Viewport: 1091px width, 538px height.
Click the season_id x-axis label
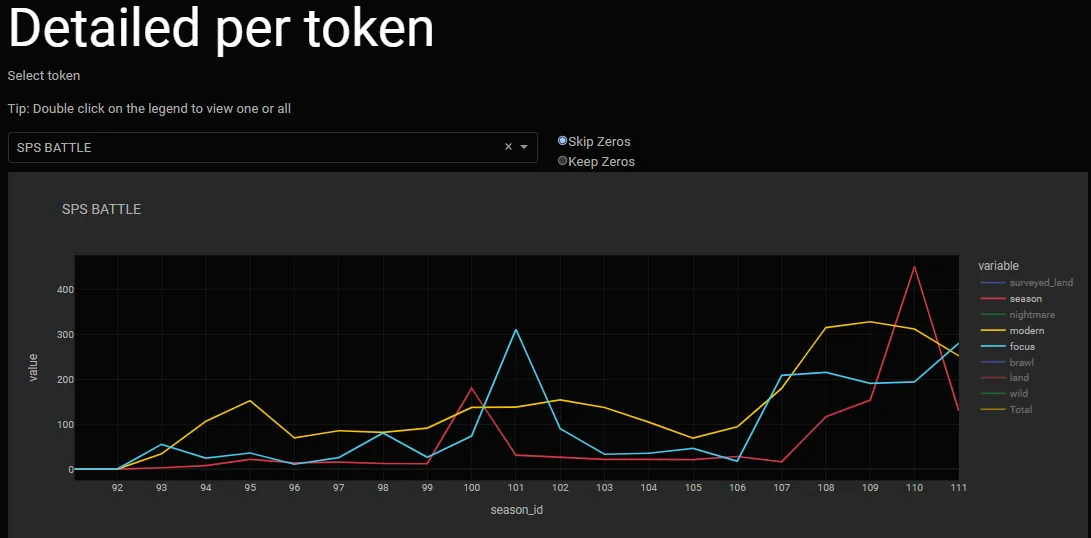coord(516,510)
